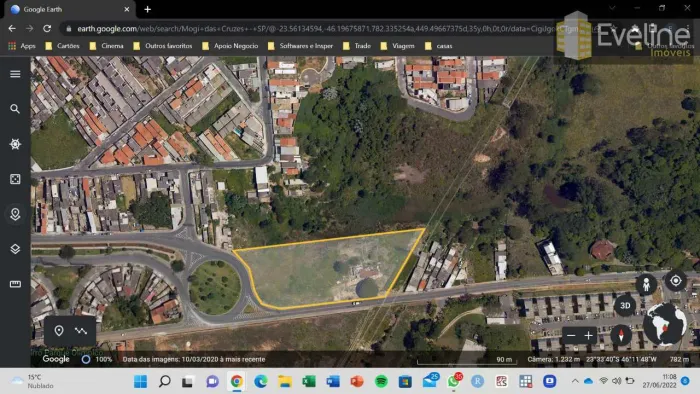
Task: Open the Softwares e Insper bookmark folder
Action: (x=300, y=46)
